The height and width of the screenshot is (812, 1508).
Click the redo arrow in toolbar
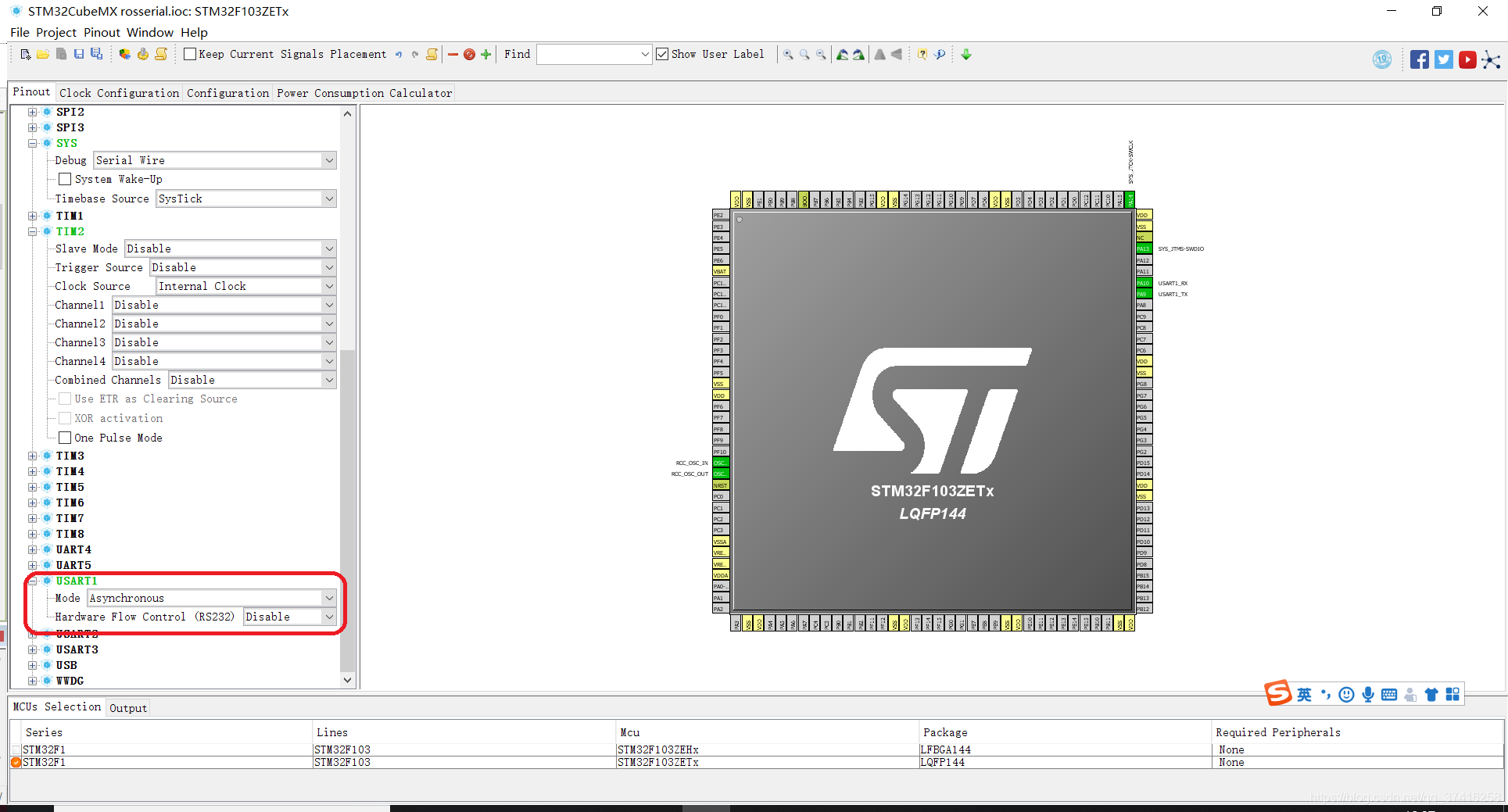415,55
